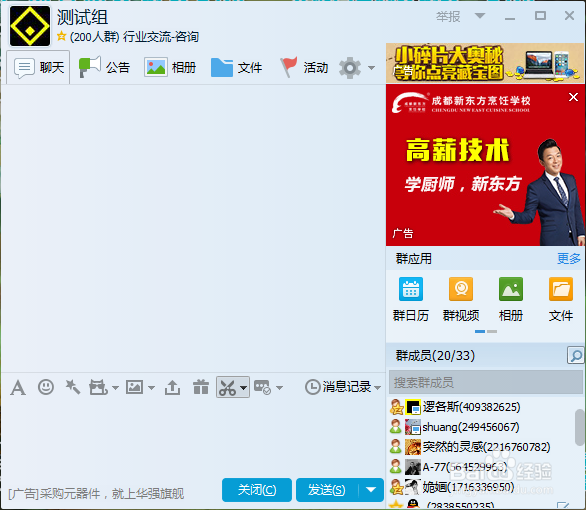Click the upload file icon
586x510 pixels.
172,387
